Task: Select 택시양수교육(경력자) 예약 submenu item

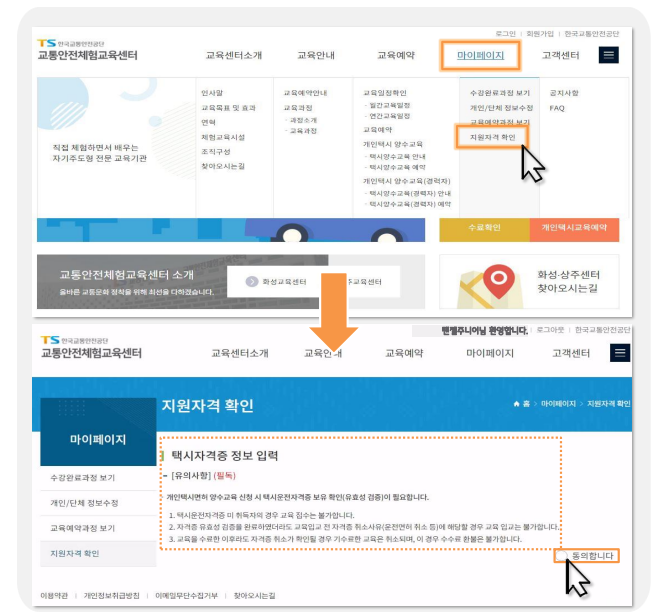Action: tap(409, 204)
